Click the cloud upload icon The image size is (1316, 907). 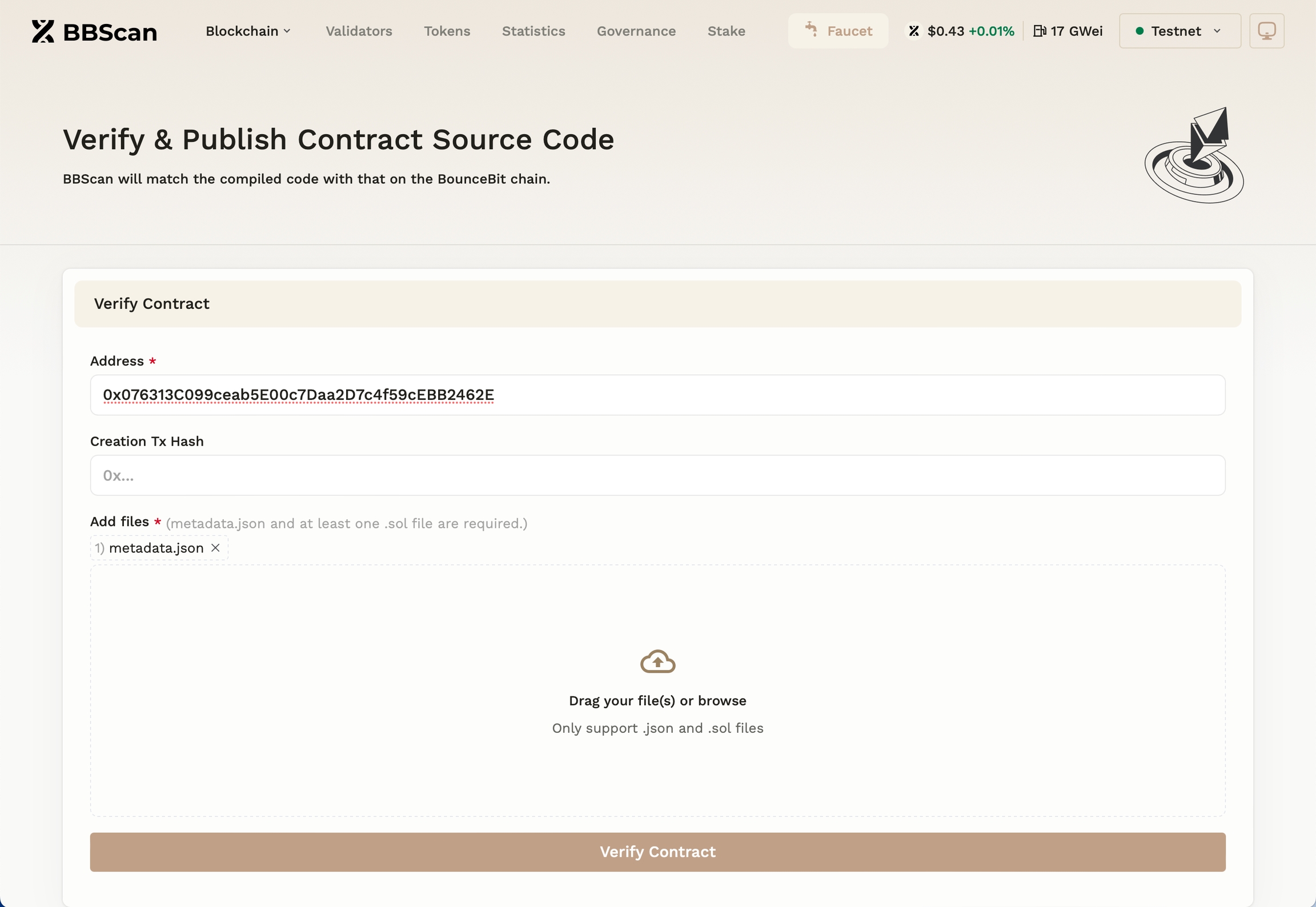(657, 661)
